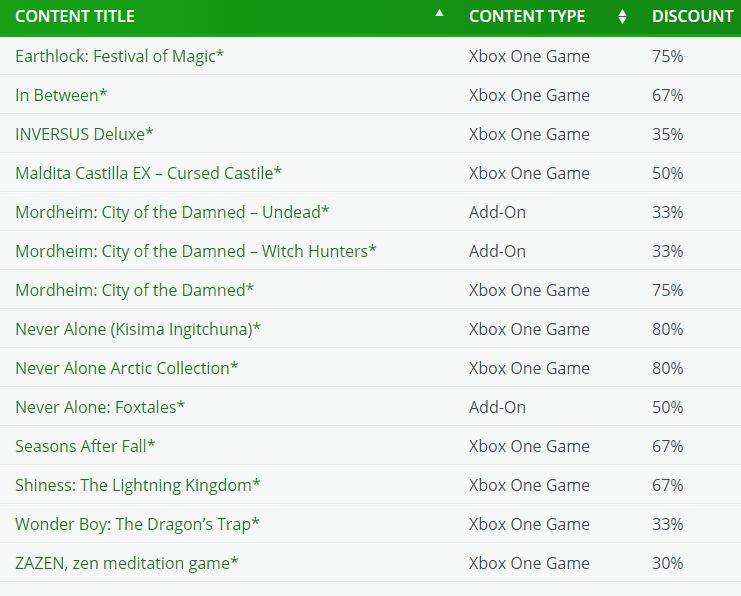This screenshot has width=741, height=596.
Task: Open Never Alone (Kisima Ingitchuna) link
Action: [138, 329]
